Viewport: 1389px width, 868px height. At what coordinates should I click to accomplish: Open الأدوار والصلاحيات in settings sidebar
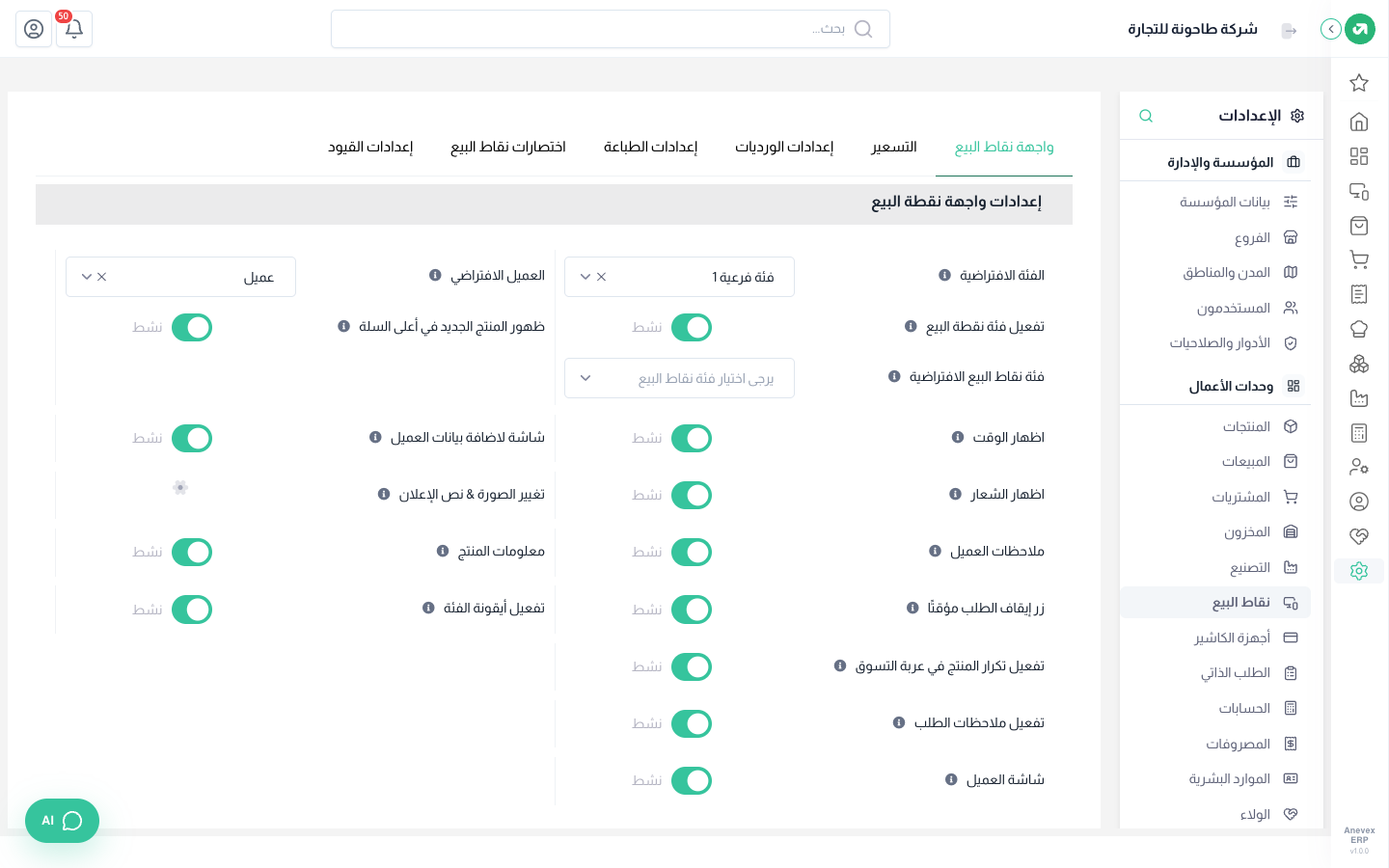1215,342
